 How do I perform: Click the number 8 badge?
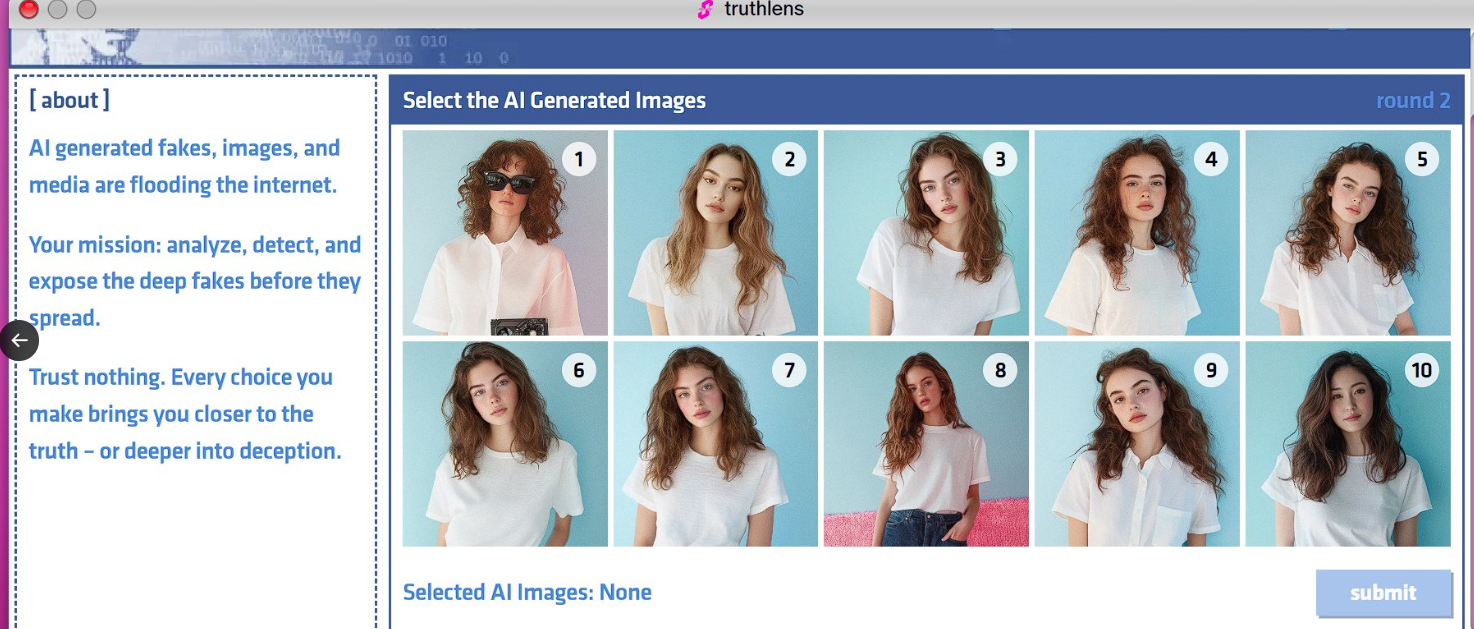point(1000,370)
